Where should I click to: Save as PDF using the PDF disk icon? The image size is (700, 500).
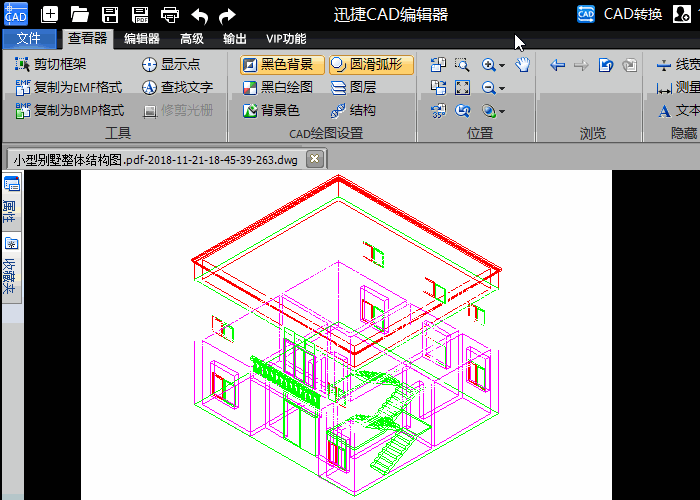140,14
